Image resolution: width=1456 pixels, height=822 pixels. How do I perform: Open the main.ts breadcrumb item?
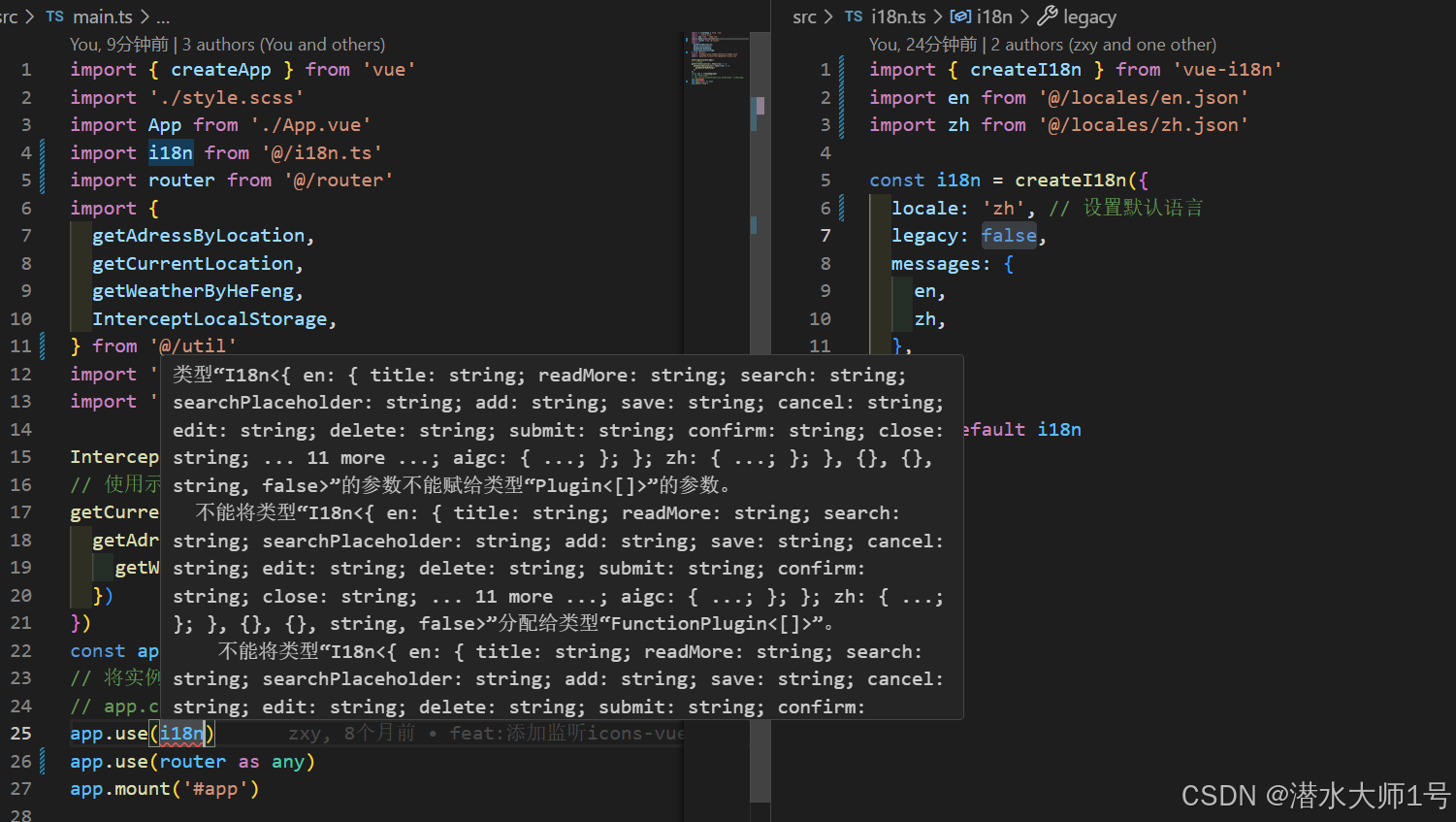(103, 16)
